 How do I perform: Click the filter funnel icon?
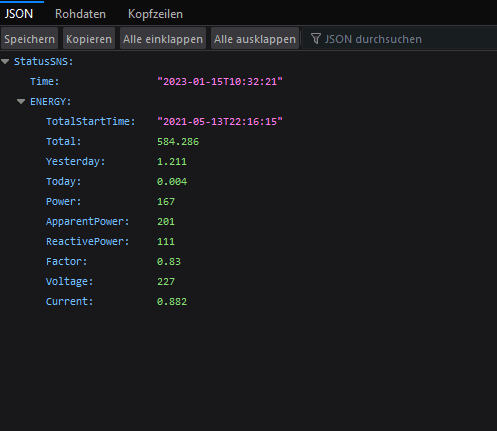(x=315, y=39)
